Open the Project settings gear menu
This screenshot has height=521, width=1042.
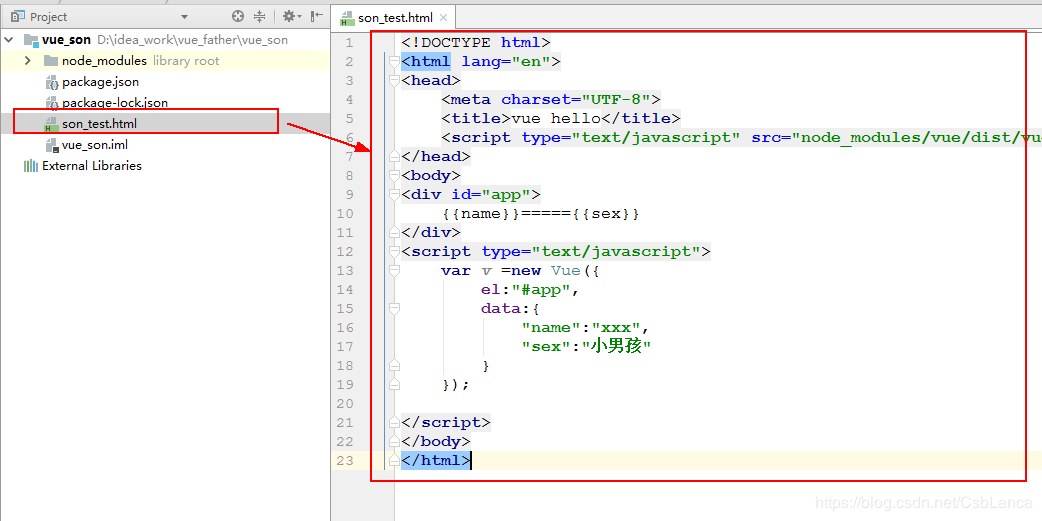pyautogui.click(x=291, y=16)
